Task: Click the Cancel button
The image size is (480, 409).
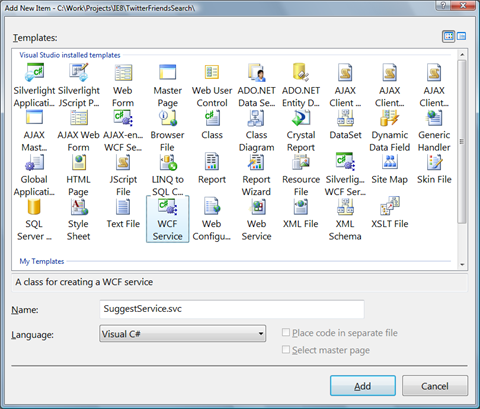Action: (435, 386)
